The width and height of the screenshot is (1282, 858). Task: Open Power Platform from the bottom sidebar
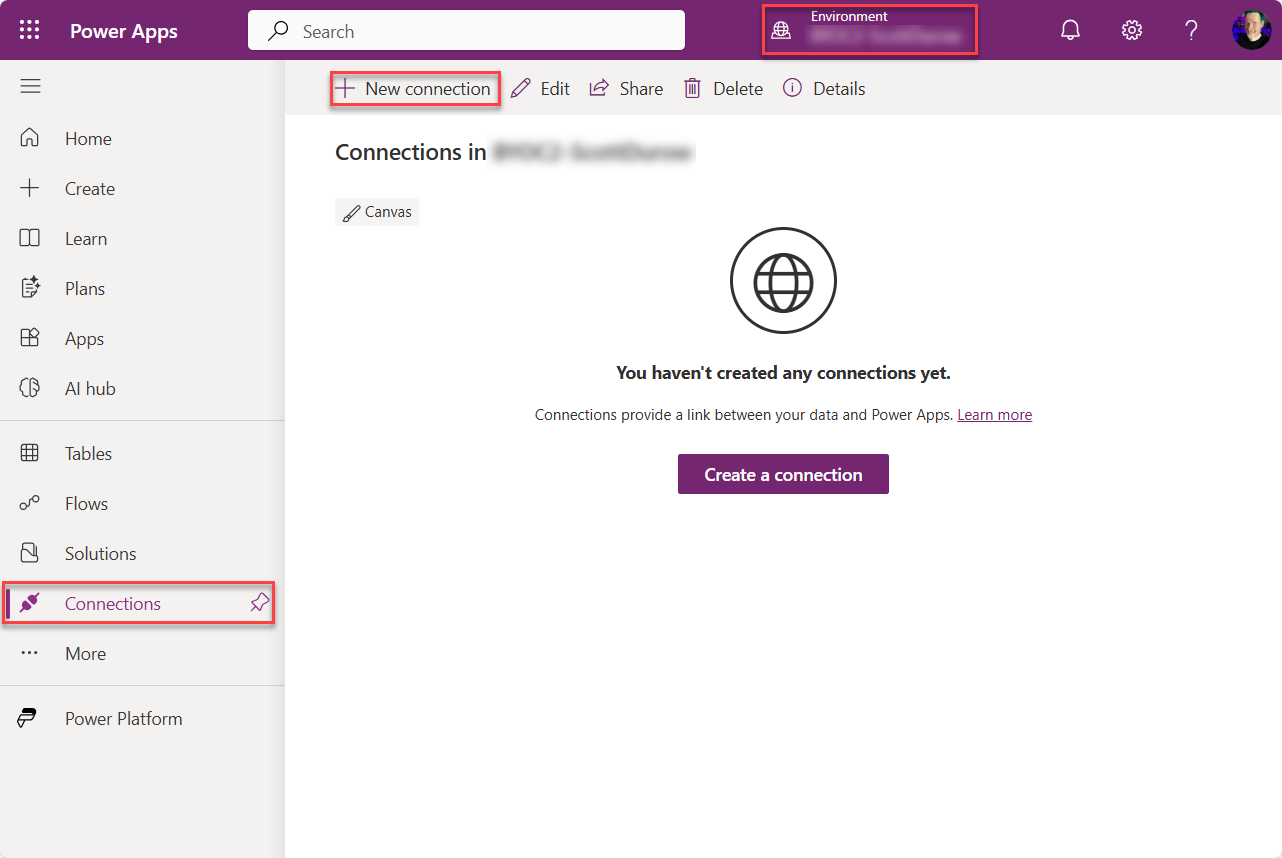[125, 718]
